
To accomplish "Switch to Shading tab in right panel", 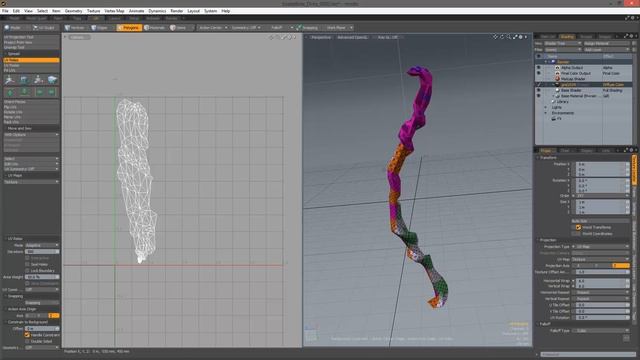I will coord(567,36).
